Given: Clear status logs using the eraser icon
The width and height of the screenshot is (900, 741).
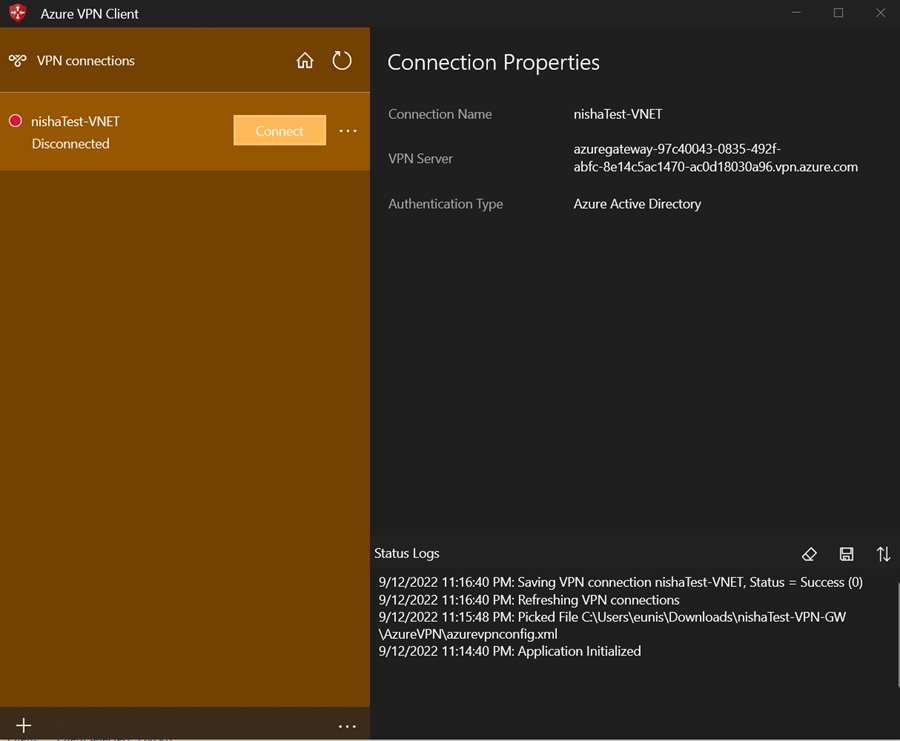Looking at the screenshot, I should pyautogui.click(x=810, y=554).
